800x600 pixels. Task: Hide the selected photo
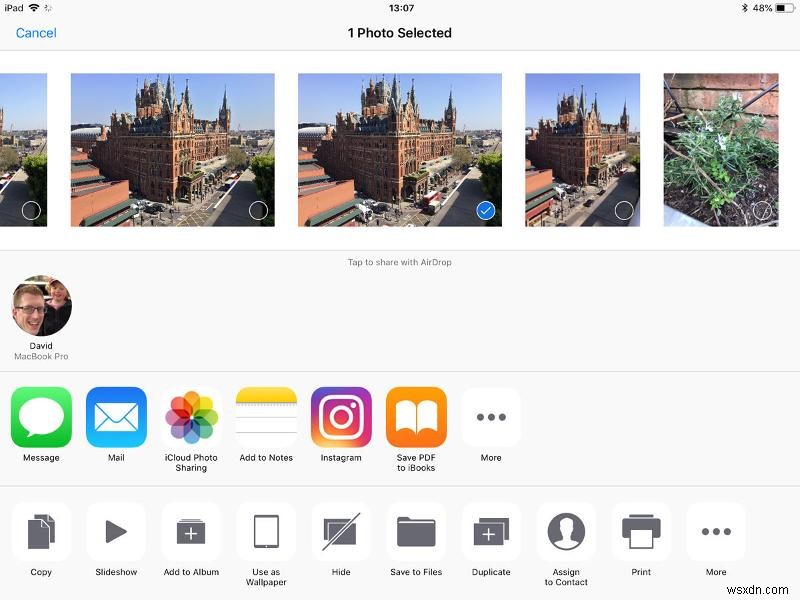(x=341, y=531)
